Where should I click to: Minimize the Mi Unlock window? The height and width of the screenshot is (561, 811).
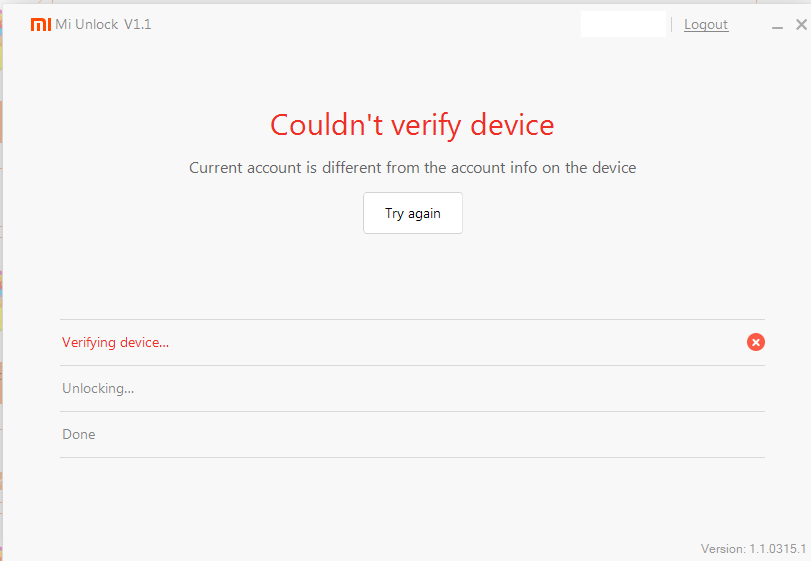(x=777, y=26)
